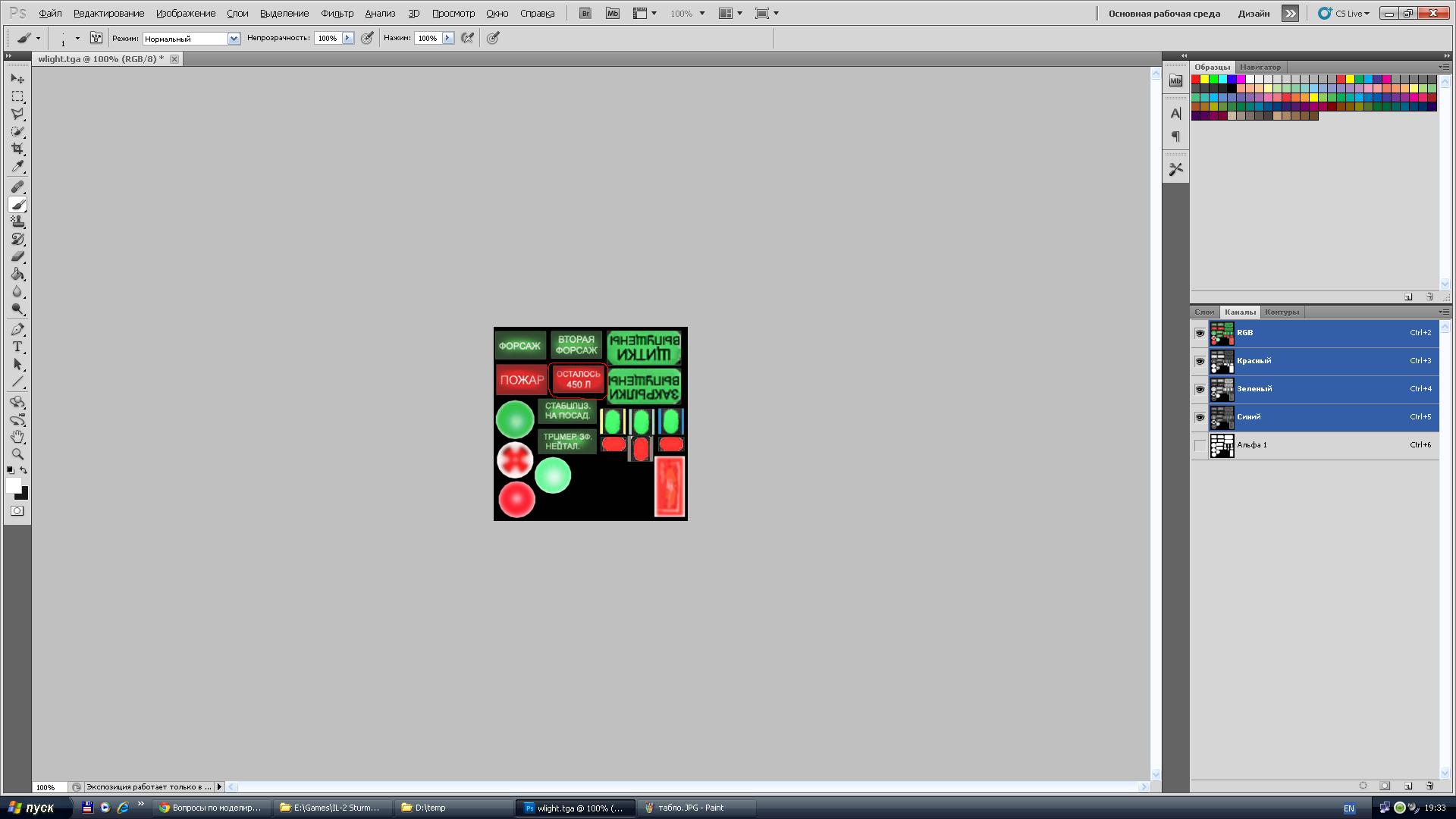Open the Фильтр menu

337,13
